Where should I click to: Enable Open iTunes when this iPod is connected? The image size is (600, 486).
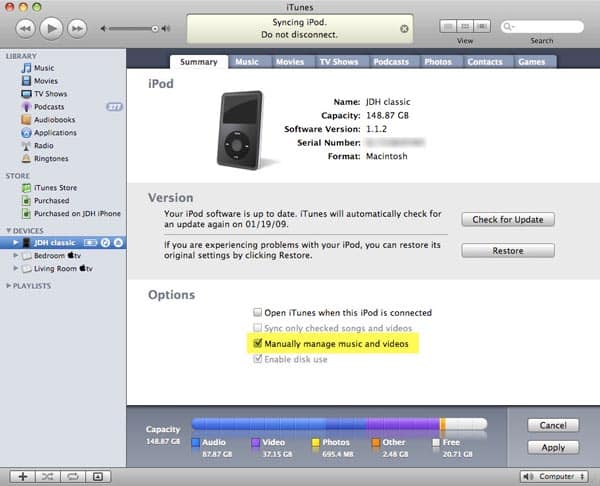[258, 312]
